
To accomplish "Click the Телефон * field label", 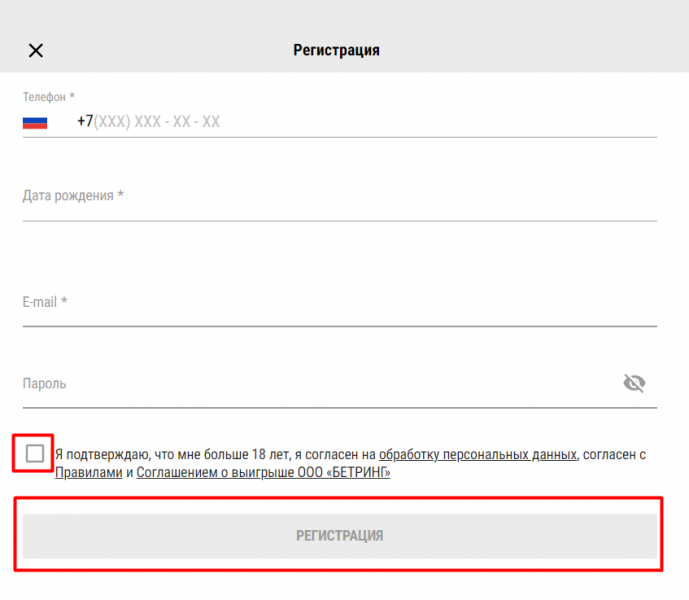I will [x=49, y=97].
